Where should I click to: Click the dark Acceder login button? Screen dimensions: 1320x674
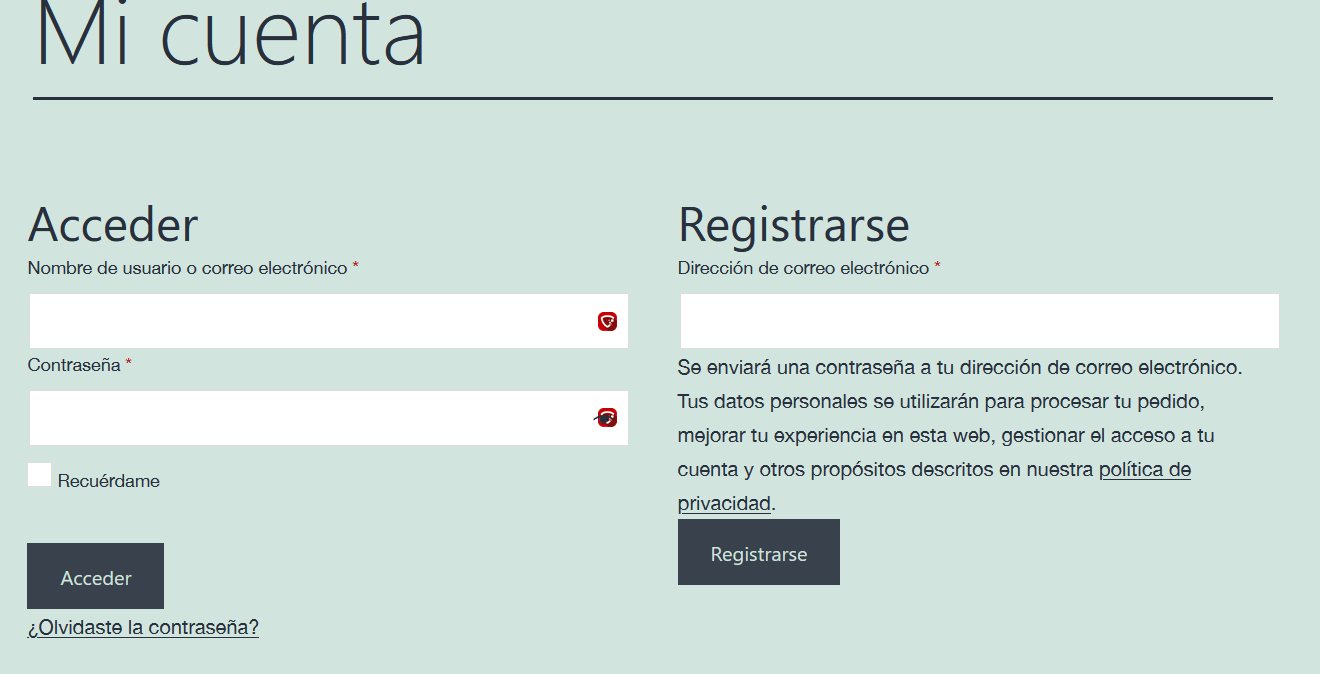95,576
